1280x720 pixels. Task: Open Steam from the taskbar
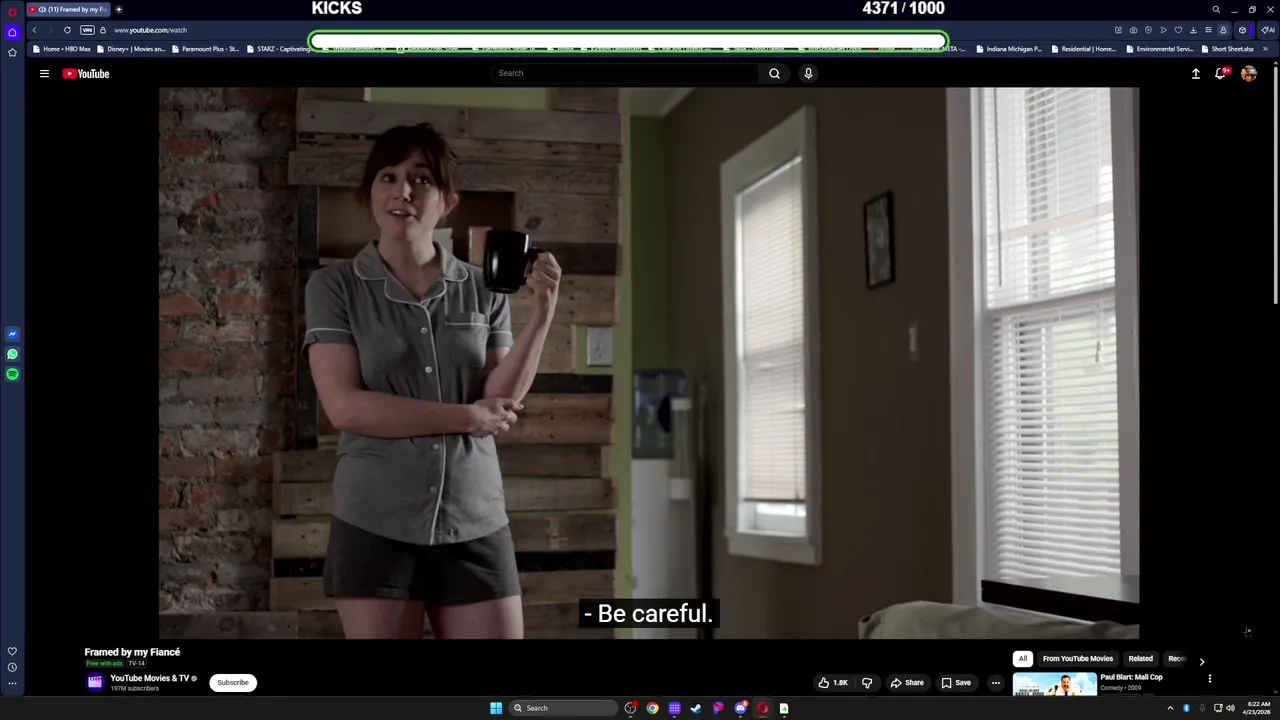(696, 708)
